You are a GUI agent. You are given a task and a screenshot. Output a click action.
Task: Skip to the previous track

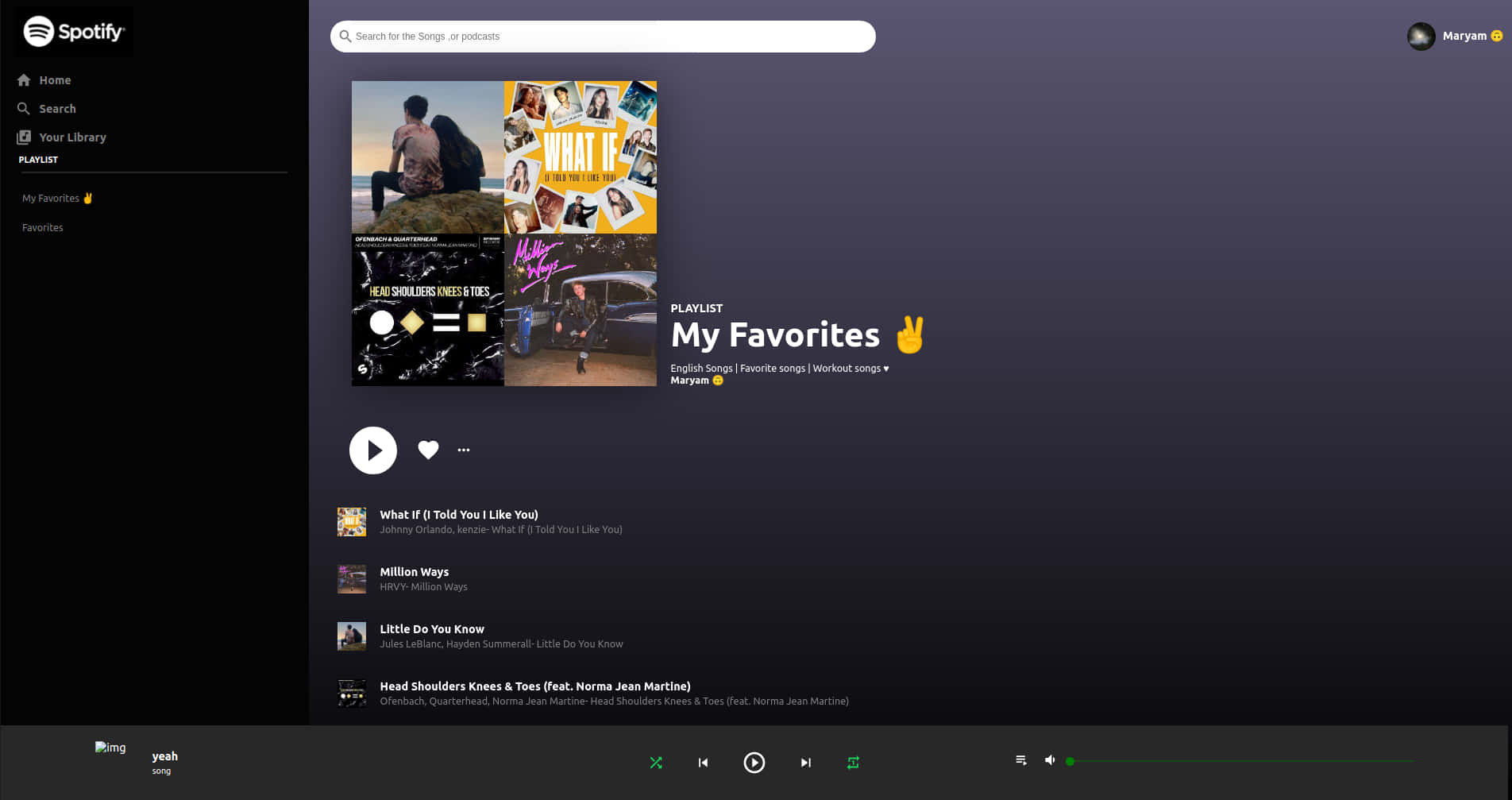click(x=703, y=763)
